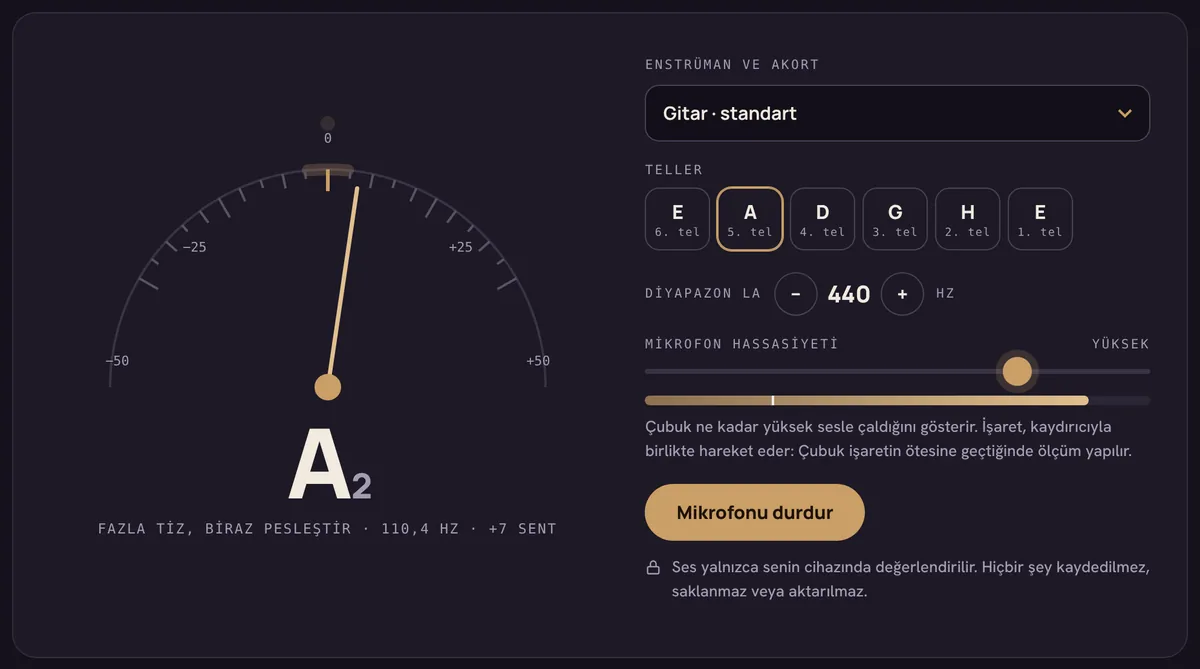Click the input level bar under the slider
This screenshot has height=669, width=1200.
click(897, 400)
